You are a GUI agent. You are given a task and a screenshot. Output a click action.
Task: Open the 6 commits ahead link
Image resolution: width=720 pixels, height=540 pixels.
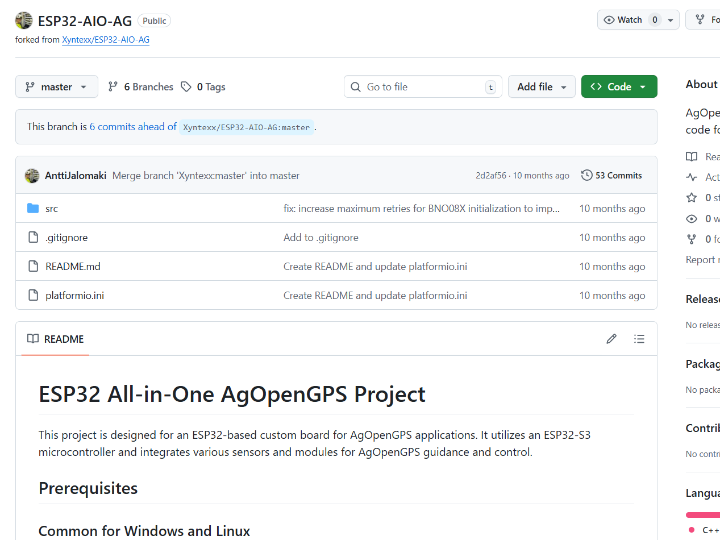point(132,127)
